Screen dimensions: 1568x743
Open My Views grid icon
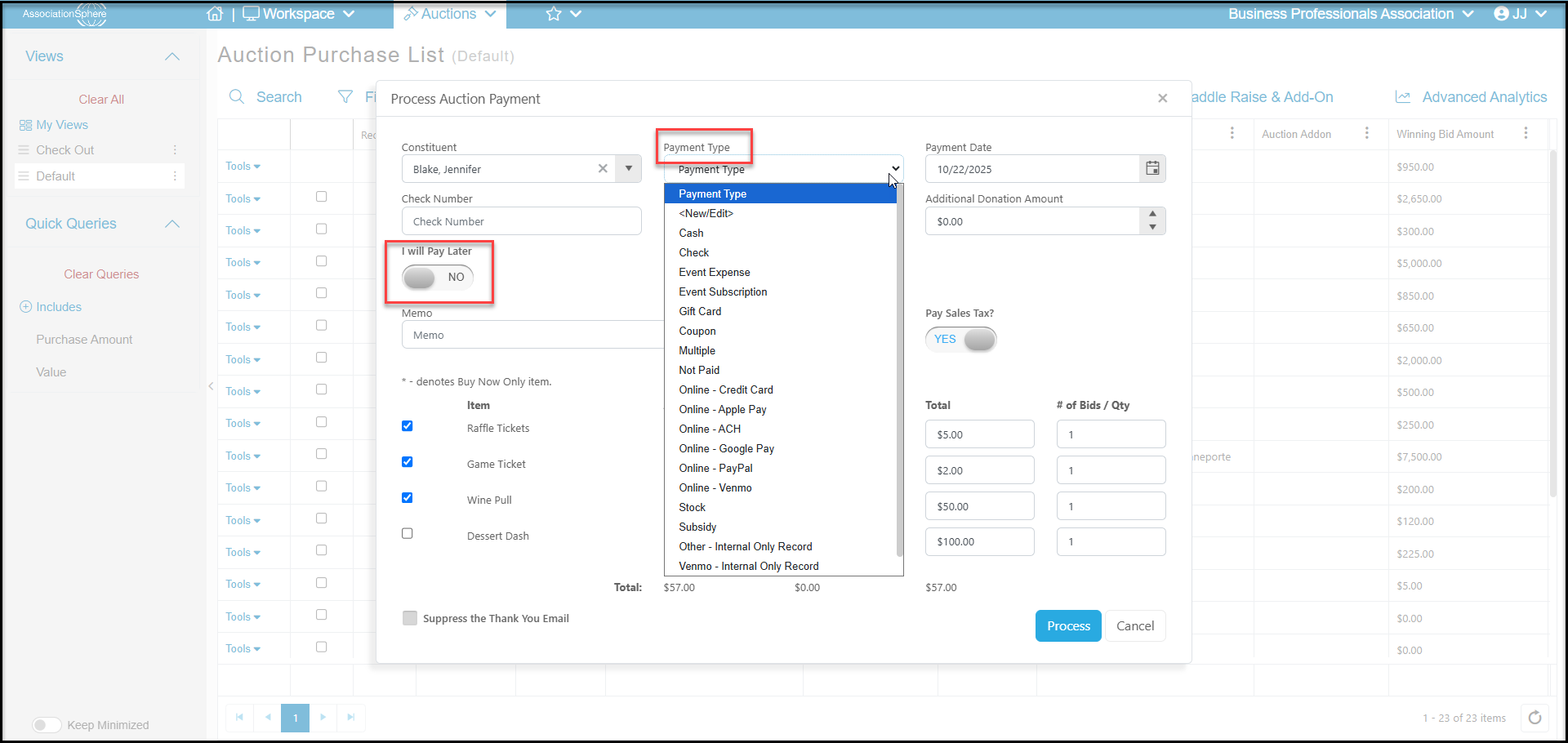tap(25, 125)
